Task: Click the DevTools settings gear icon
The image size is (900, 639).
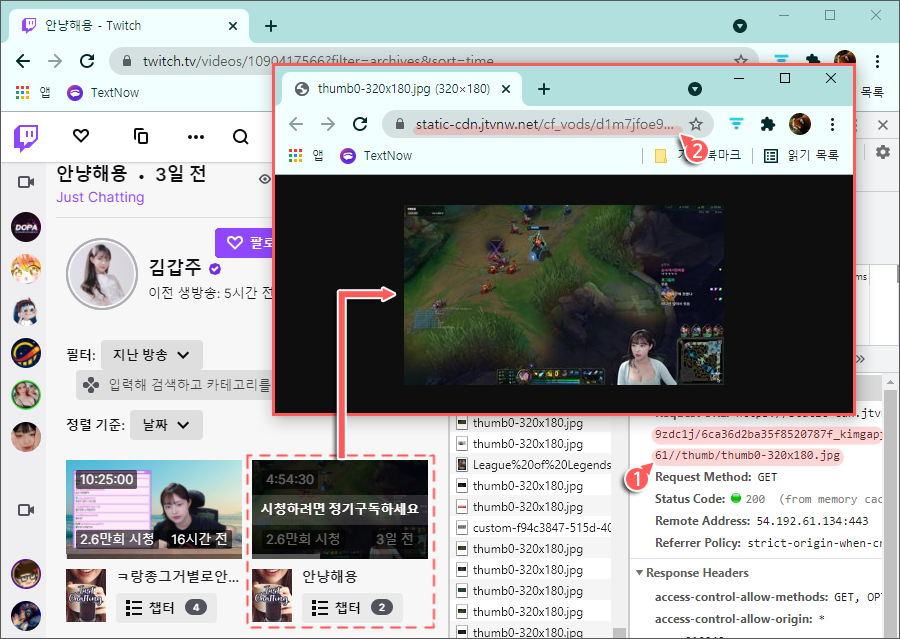Action: point(883,152)
